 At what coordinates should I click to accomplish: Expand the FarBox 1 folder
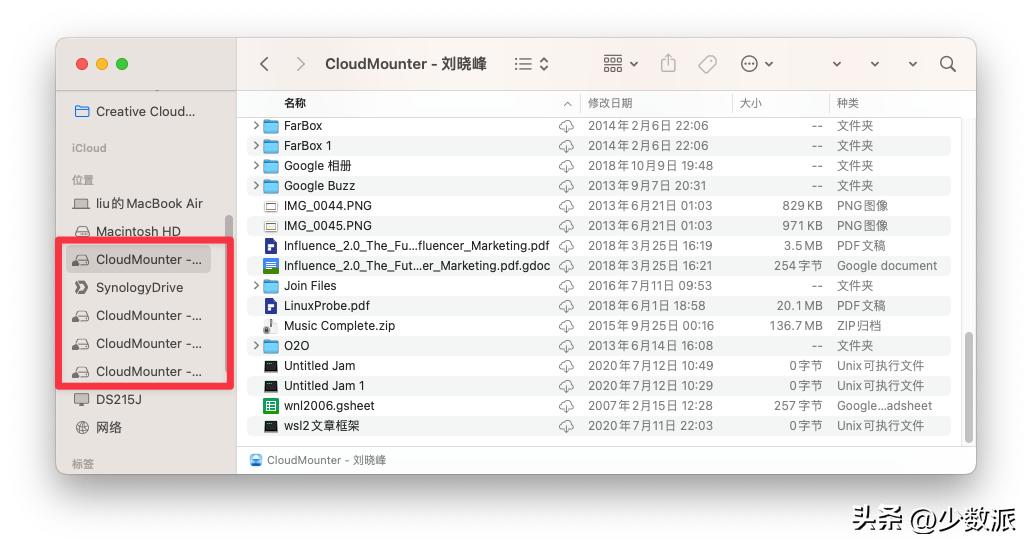click(256, 145)
